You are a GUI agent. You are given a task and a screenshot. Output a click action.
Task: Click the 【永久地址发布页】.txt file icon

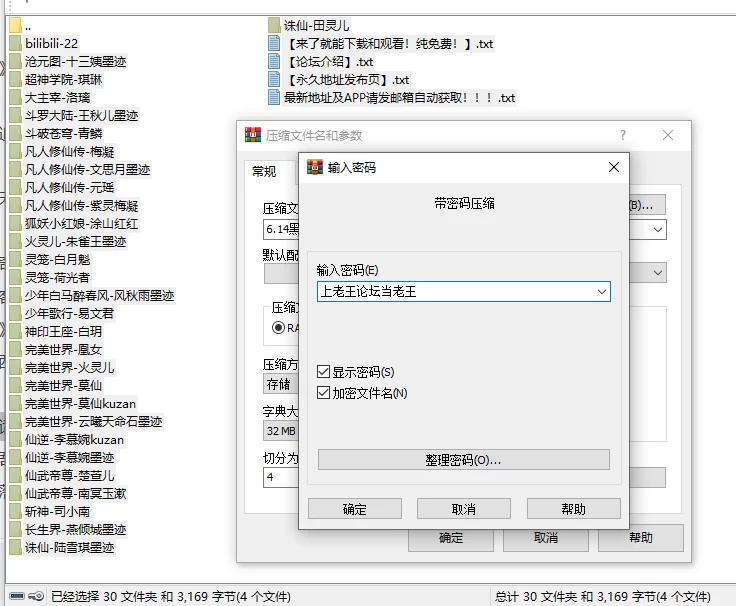tap(275, 79)
